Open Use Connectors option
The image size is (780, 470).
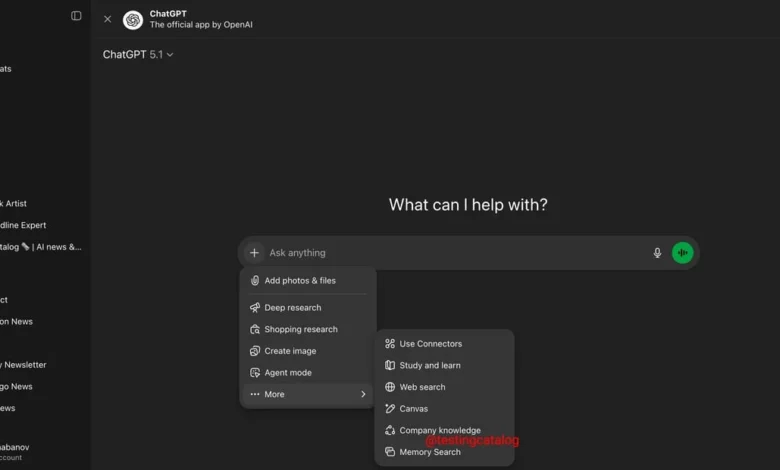[x=430, y=344]
